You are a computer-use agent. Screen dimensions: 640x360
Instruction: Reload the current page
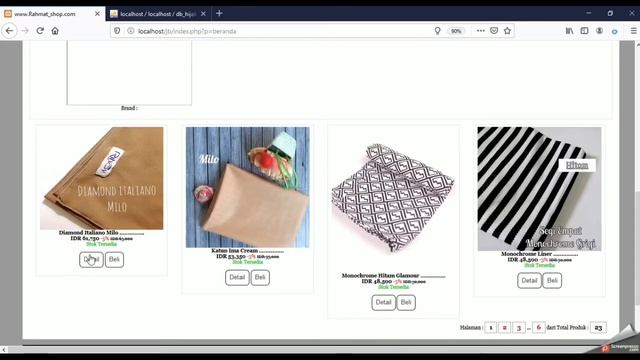click(x=40, y=31)
